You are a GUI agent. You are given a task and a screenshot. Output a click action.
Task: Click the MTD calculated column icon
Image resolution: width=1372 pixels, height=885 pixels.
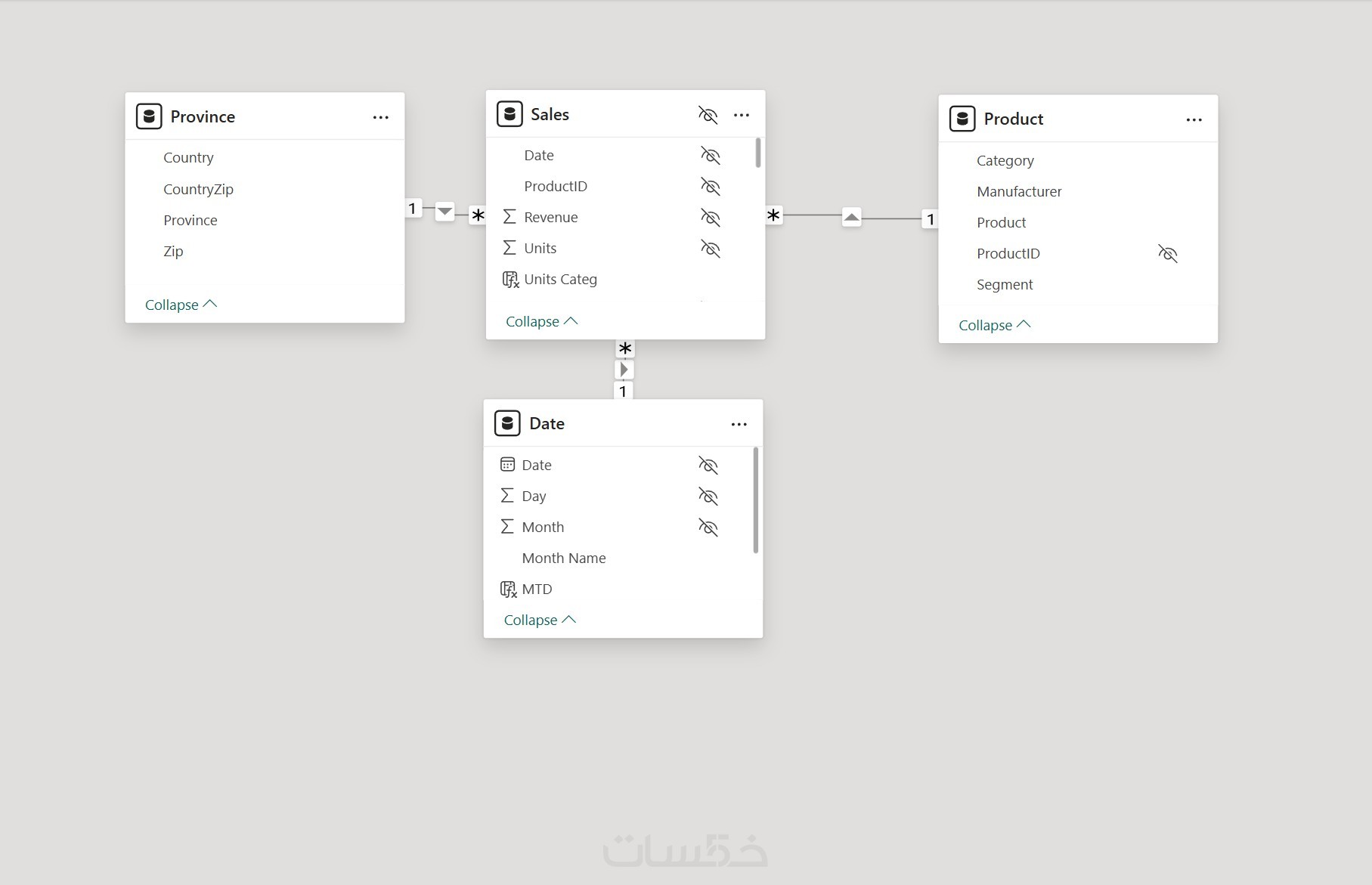pyautogui.click(x=509, y=589)
